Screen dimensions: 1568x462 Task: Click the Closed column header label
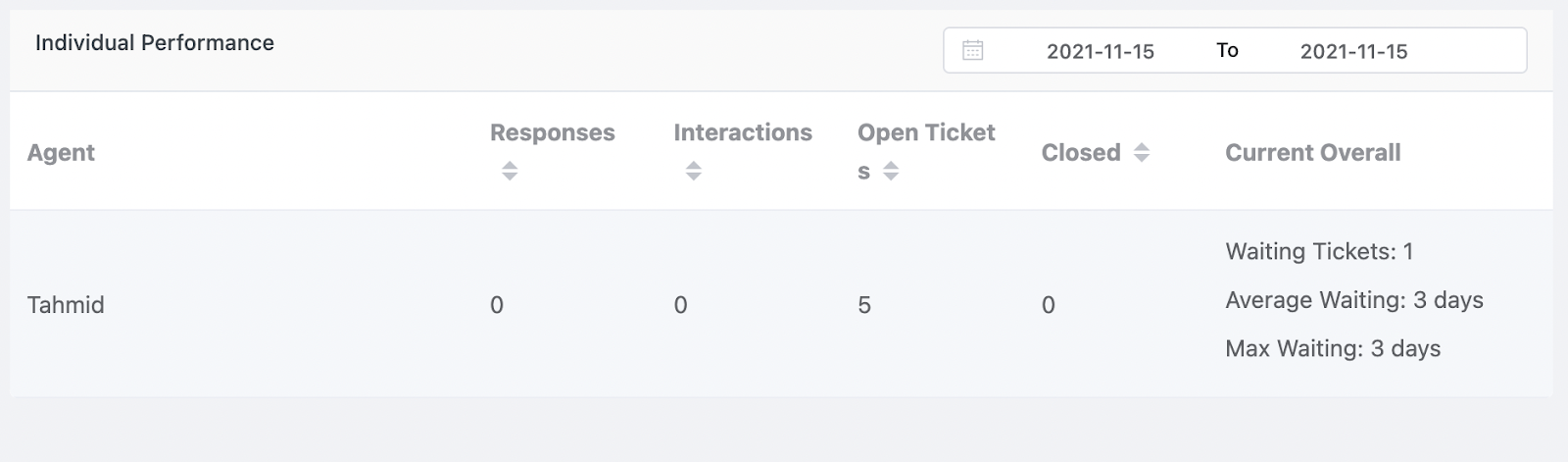(1080, 152)
